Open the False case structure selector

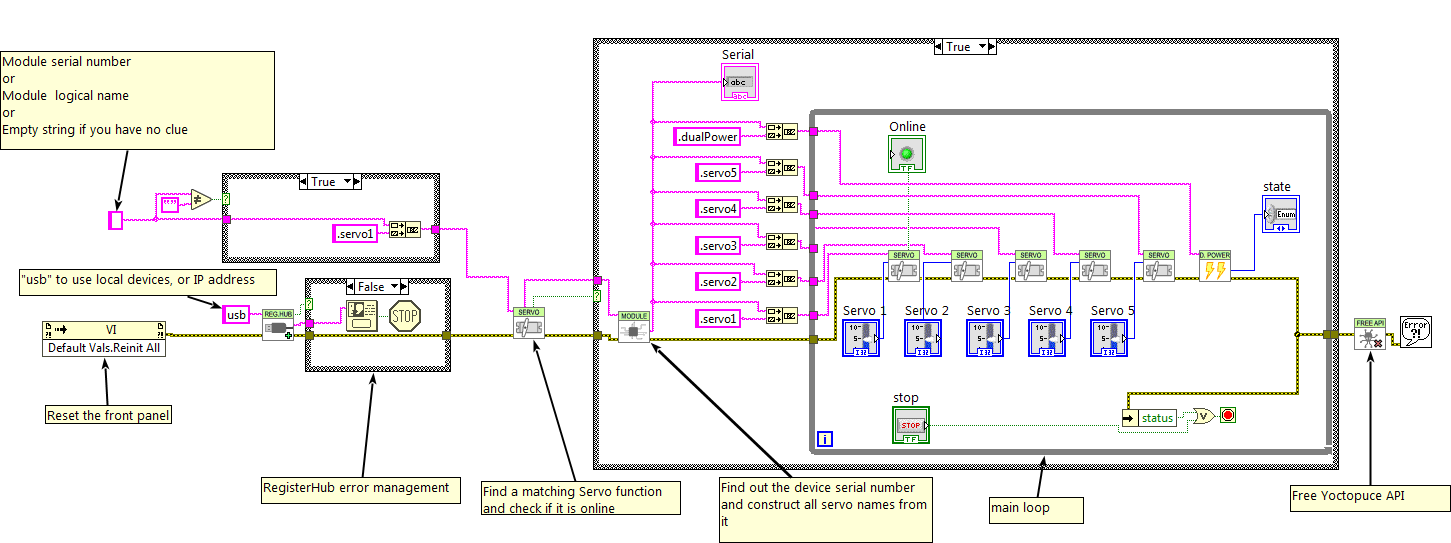pyautogui.click(x=377, y=286)
